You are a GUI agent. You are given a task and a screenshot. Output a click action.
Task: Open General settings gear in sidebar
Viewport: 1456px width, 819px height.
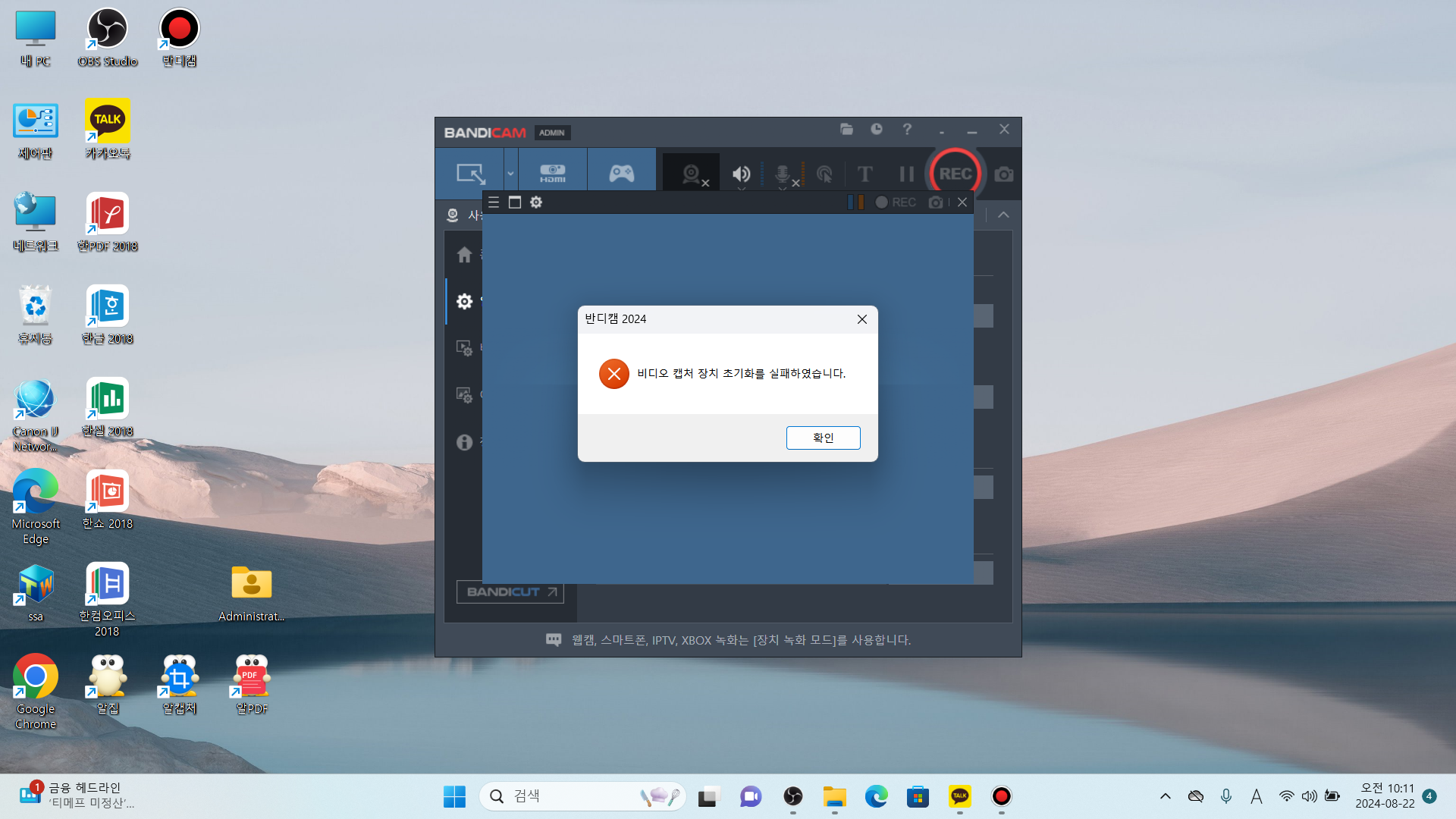[x=464, y=301]
